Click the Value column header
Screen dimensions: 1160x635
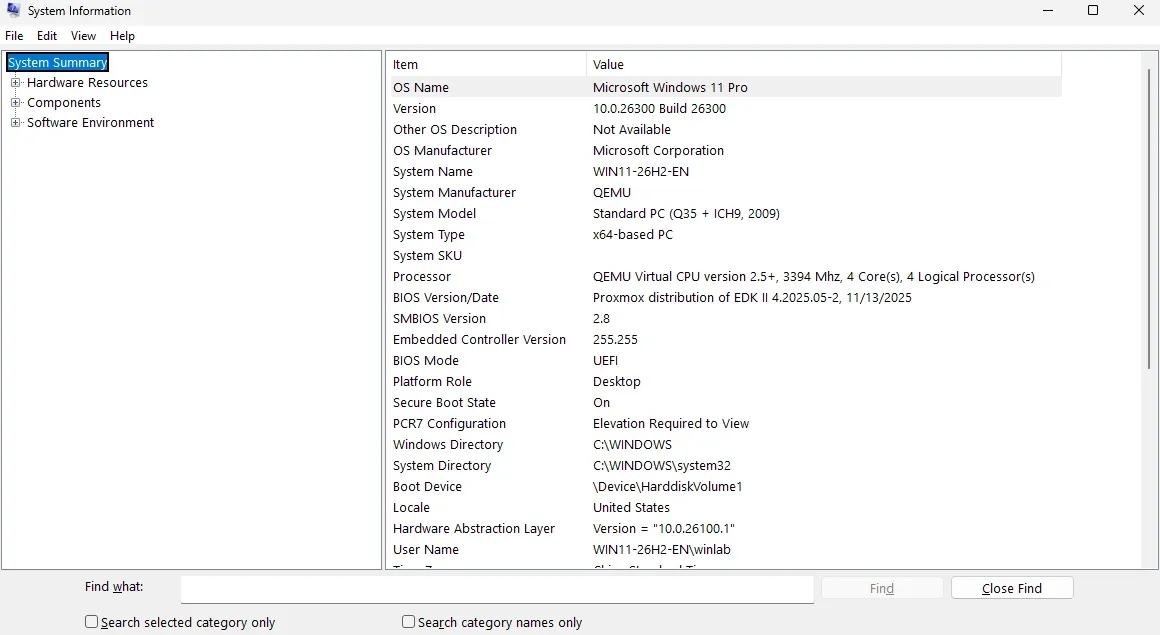tap(824, 64)
